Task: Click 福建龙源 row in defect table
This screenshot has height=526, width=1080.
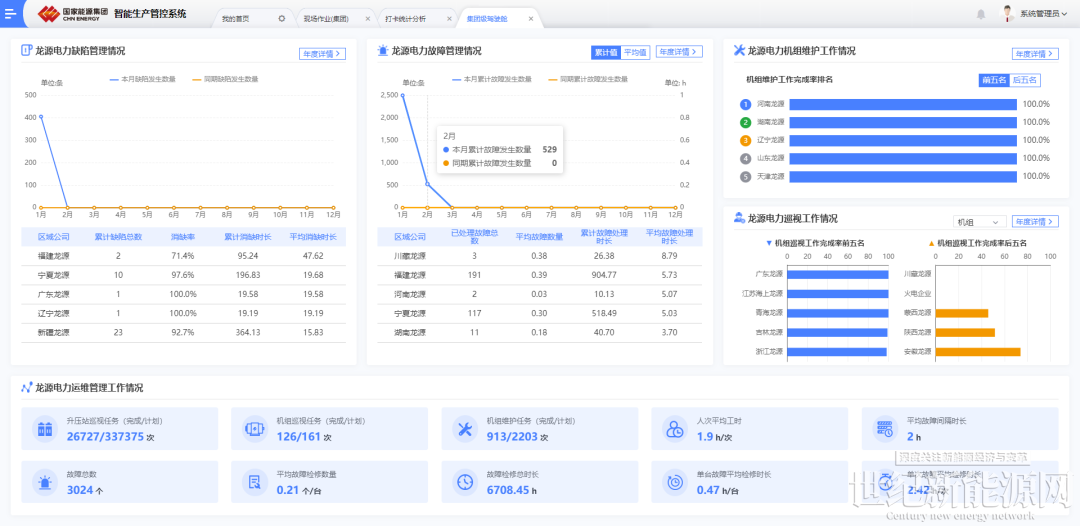Action: pyautogui.click(x=184, y=256)
